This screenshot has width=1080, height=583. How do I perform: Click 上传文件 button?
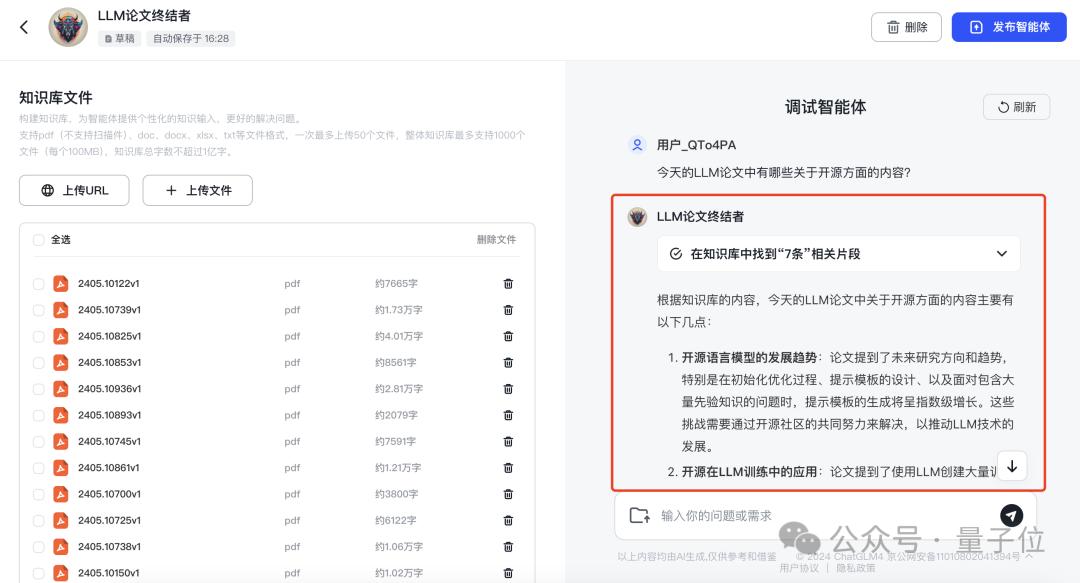click(197, 190)
